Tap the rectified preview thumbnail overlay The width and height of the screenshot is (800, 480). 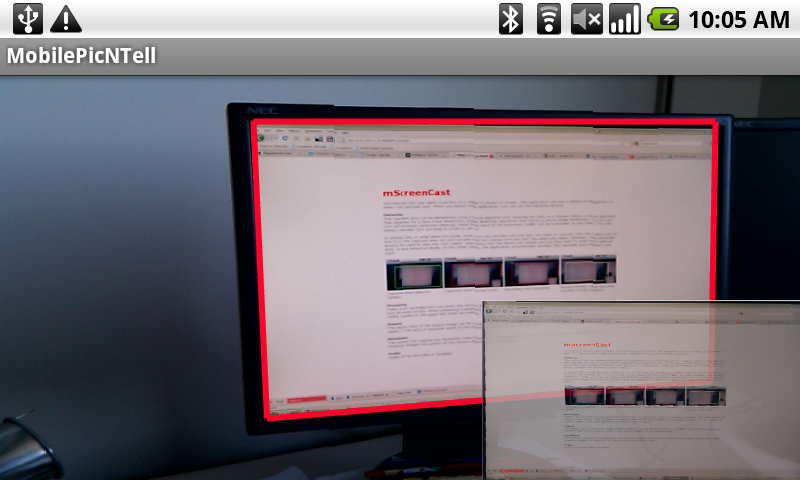click(x=641, y=390)
